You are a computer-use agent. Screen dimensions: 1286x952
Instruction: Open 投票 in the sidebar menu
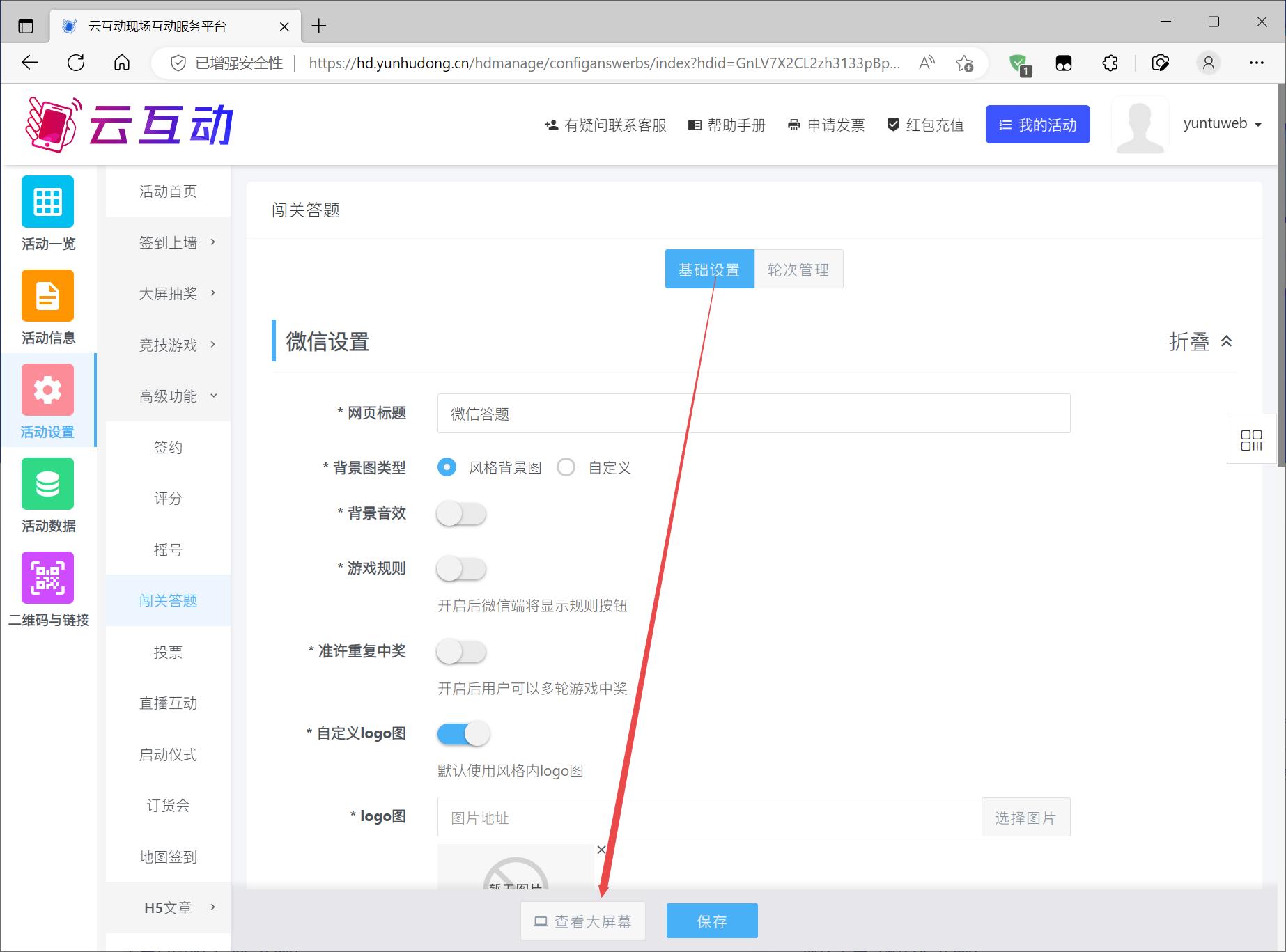point(168,652)
